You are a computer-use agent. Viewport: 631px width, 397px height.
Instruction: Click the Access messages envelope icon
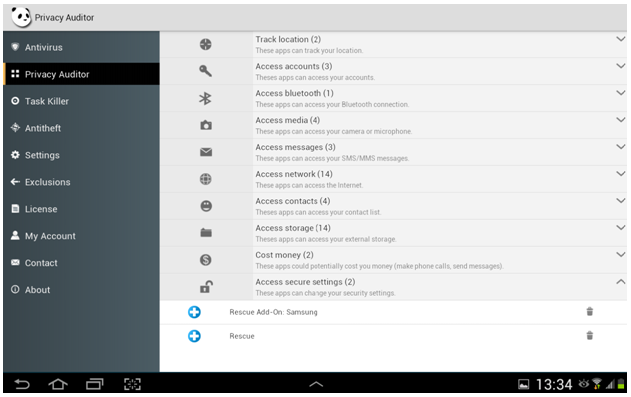pyautogui.click(x=206, y=152)
